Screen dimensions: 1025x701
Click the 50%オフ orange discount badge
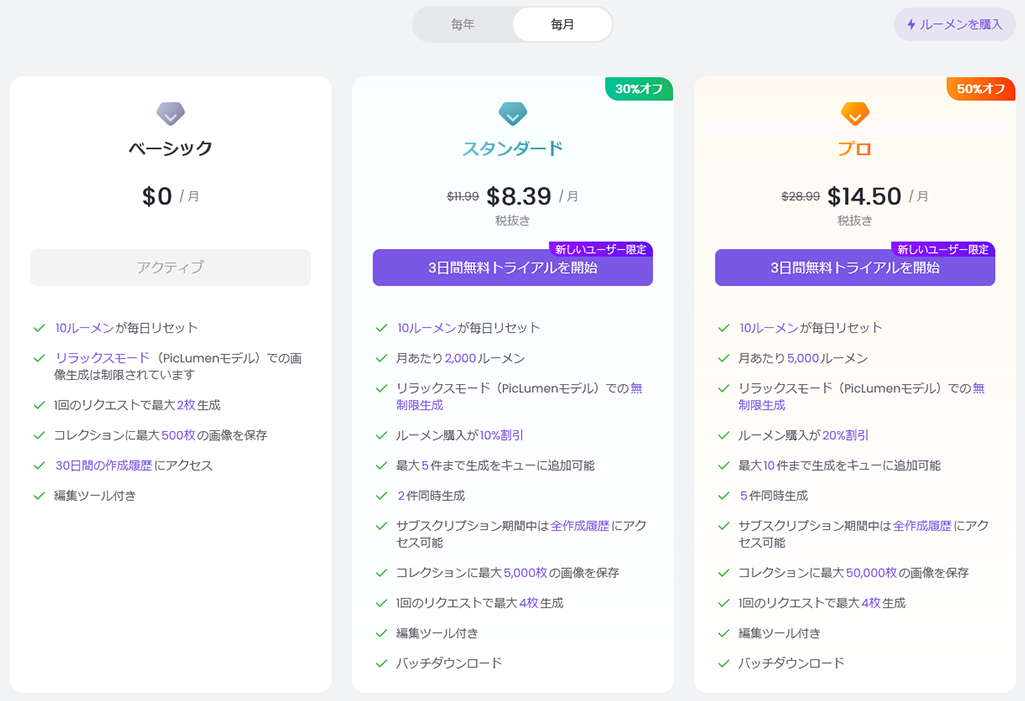(981, 88)
